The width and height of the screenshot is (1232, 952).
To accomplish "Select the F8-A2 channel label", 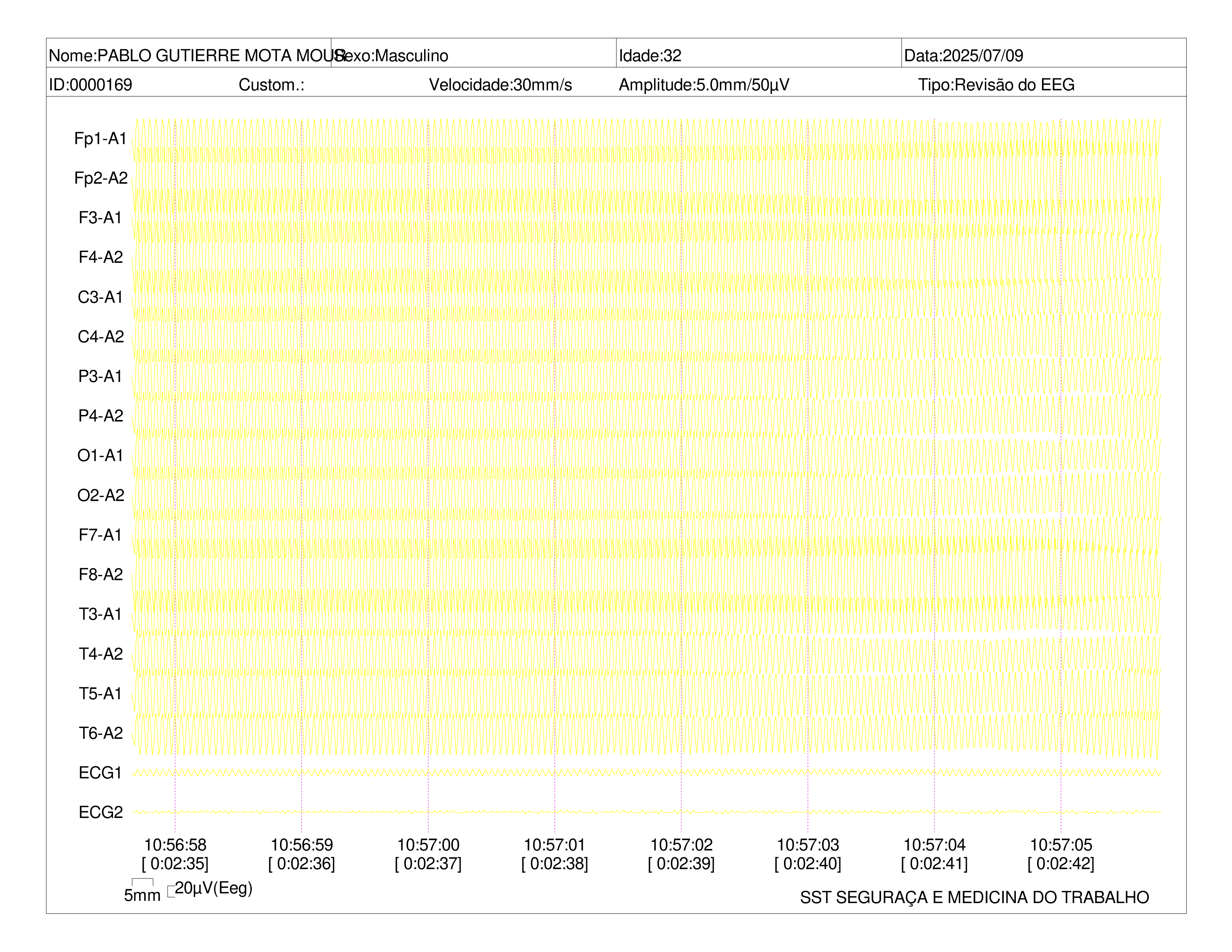I will [x=100, y=574].
